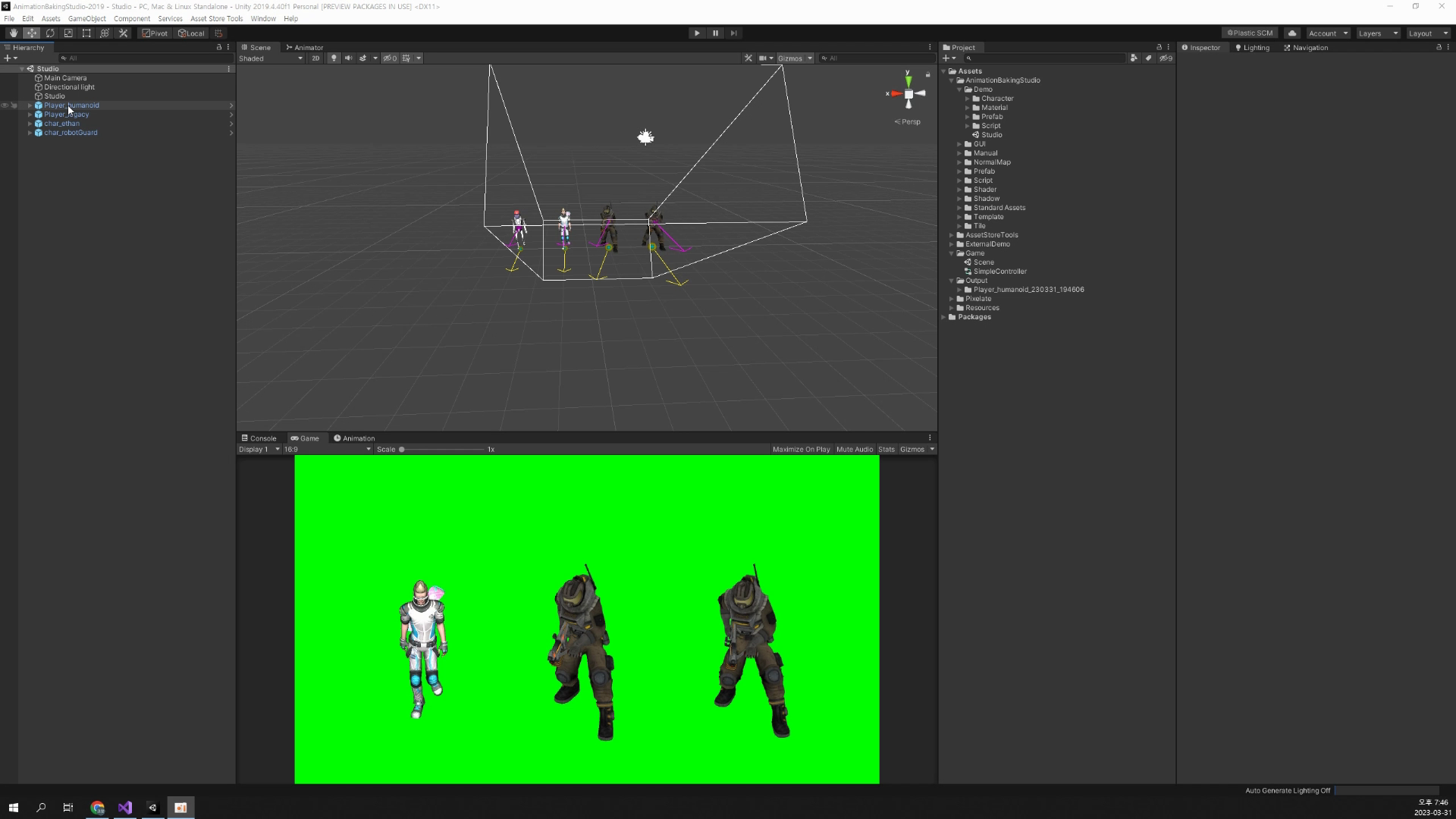Screen dimensions: 1456x819
Task: Click the Pause button
Action: (715, 33)
